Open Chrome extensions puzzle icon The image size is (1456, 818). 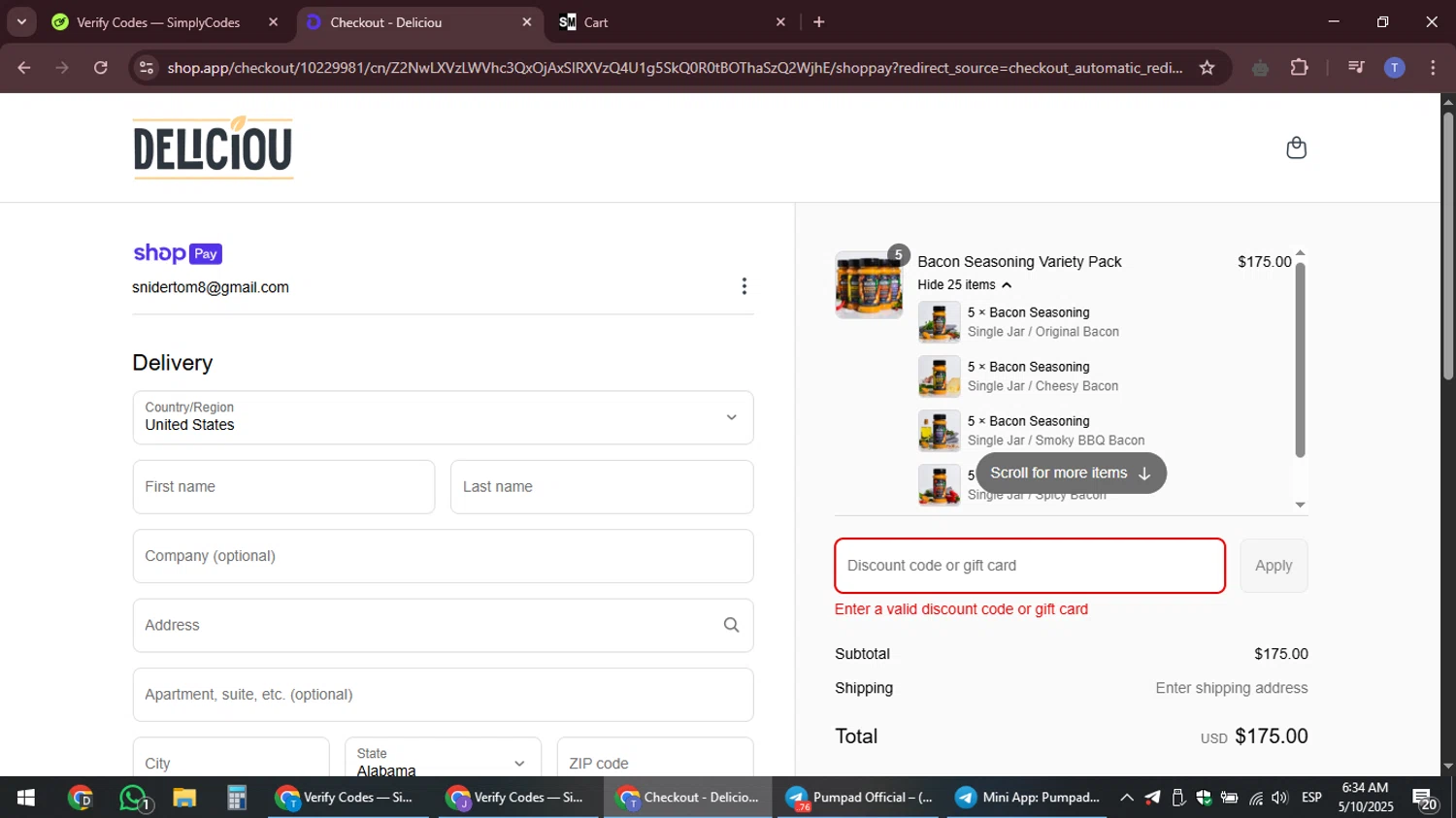[1299, 68]
